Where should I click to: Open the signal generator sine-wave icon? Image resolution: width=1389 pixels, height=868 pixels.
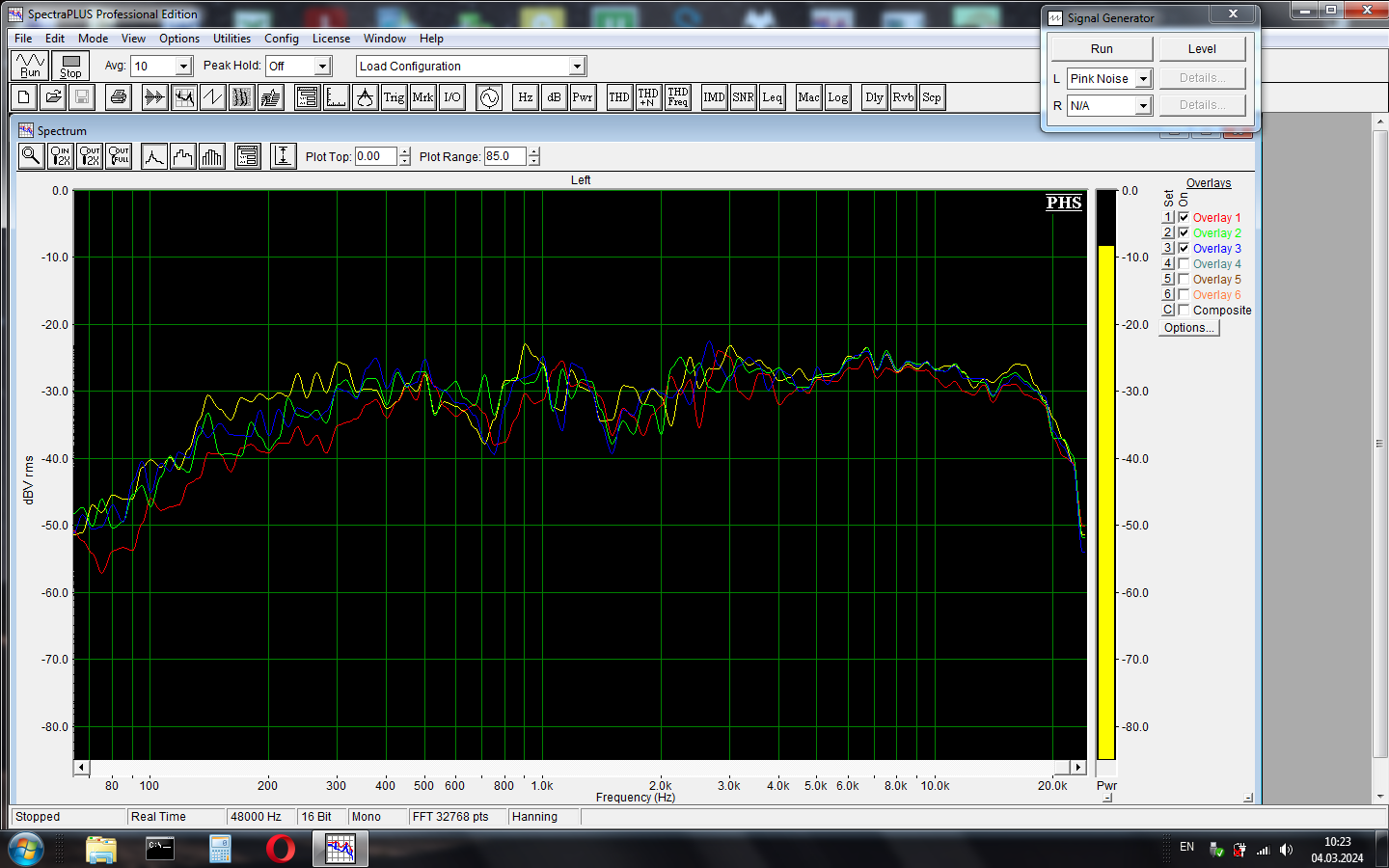click(489, 97)
